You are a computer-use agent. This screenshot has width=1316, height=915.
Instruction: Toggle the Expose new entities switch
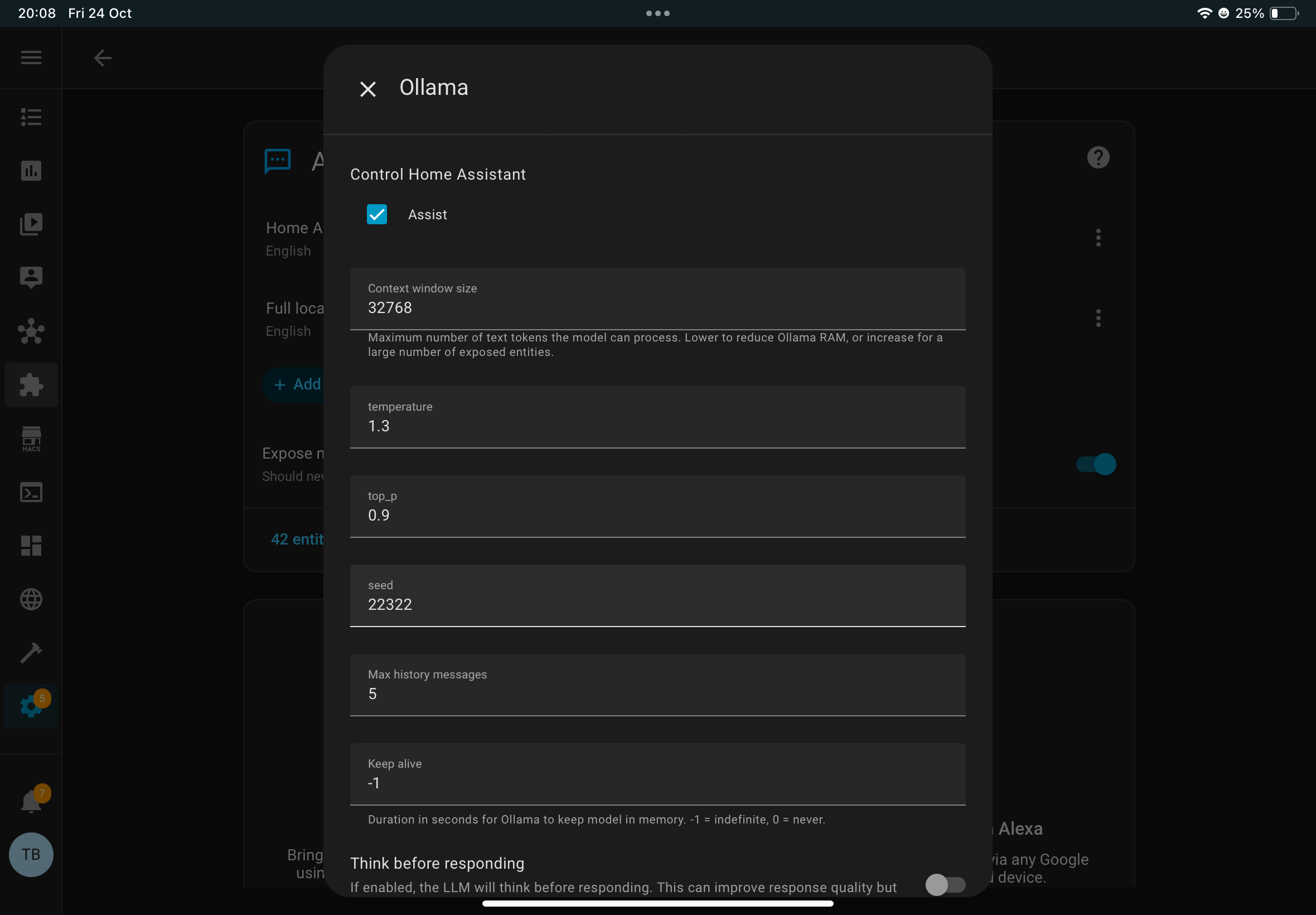(1095, 464)
